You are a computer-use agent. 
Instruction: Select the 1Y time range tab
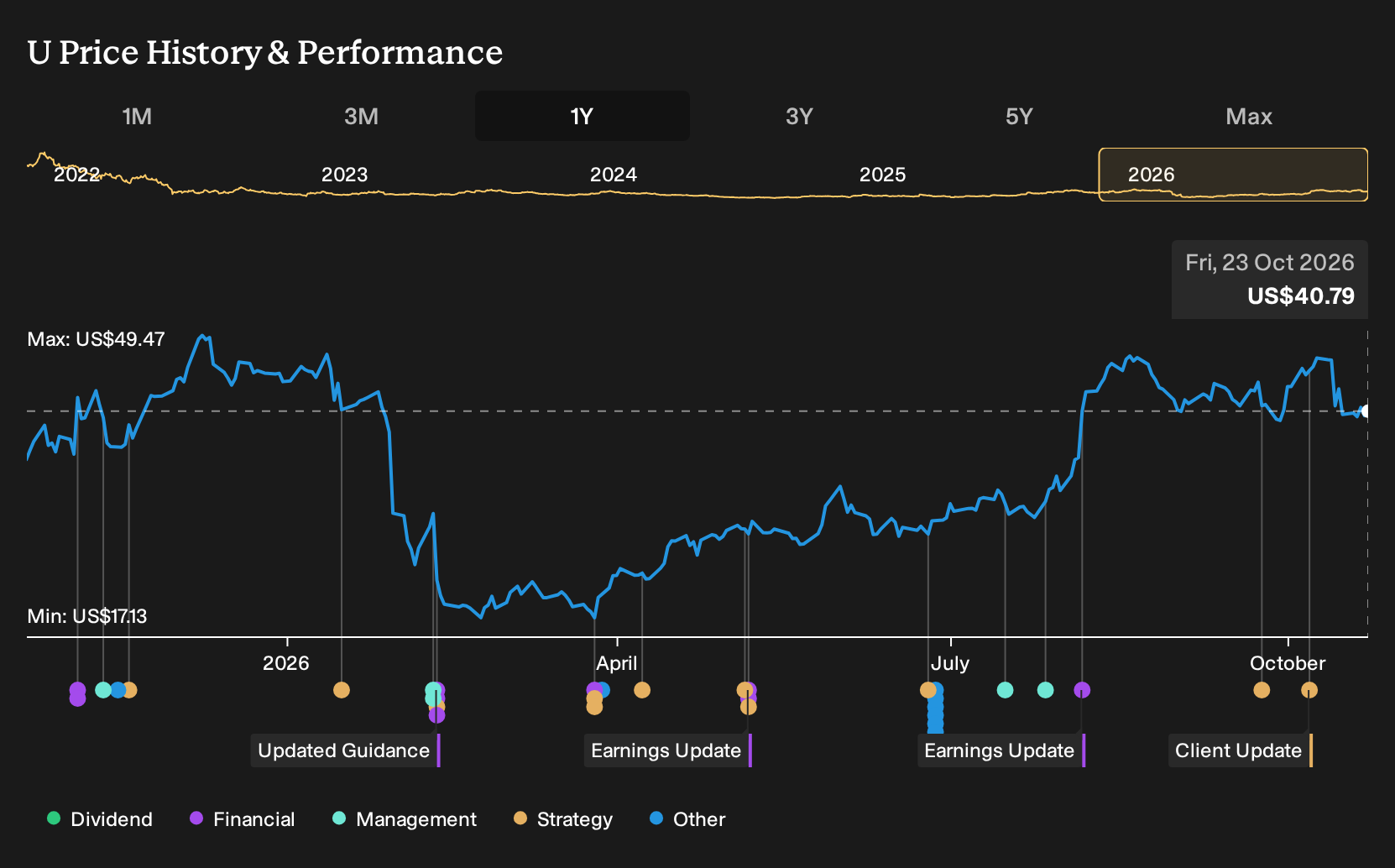click(583, 116)
